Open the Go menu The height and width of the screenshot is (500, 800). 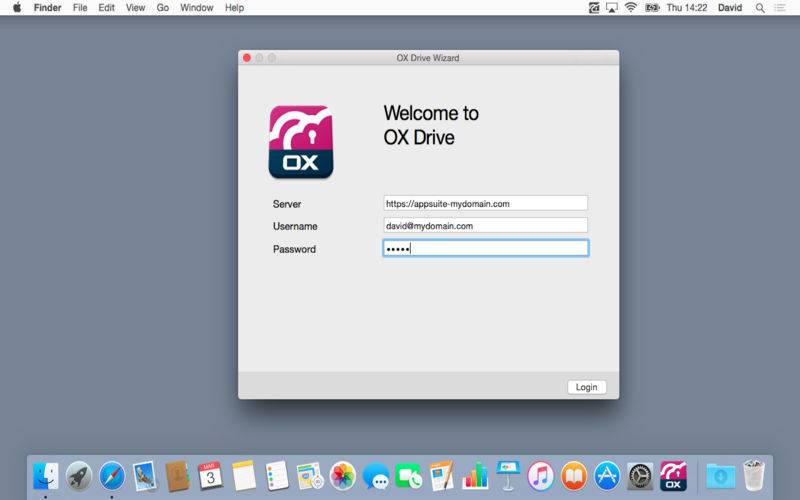pyautogui.click(x=163, y=8)
